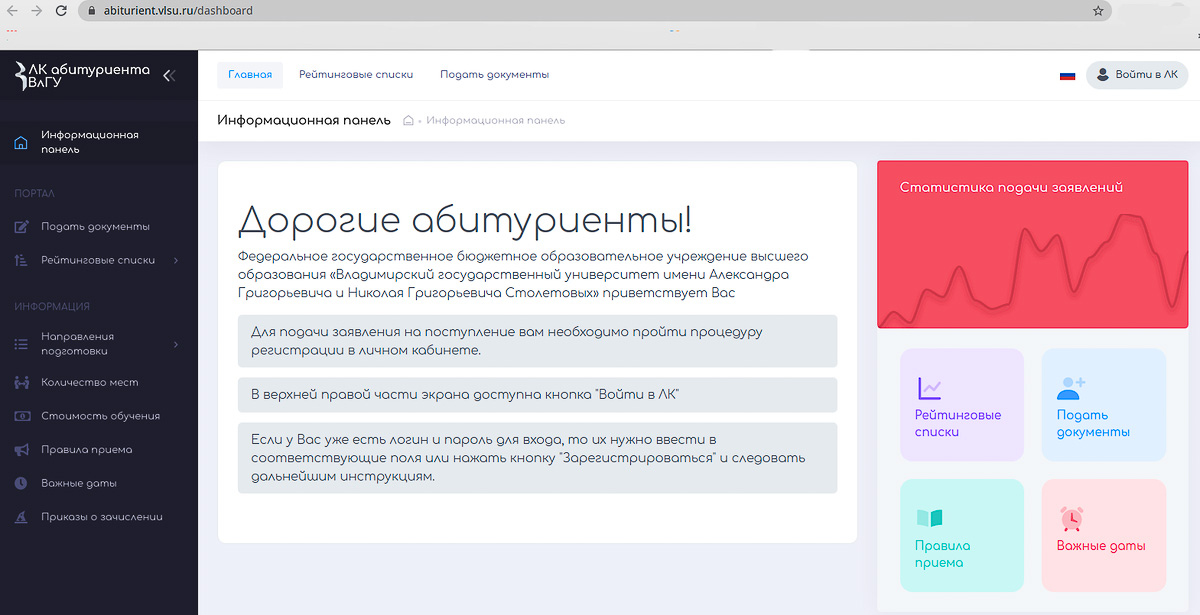Click the Приказы о зачислении sidebar icon

[x=21, y=517]
